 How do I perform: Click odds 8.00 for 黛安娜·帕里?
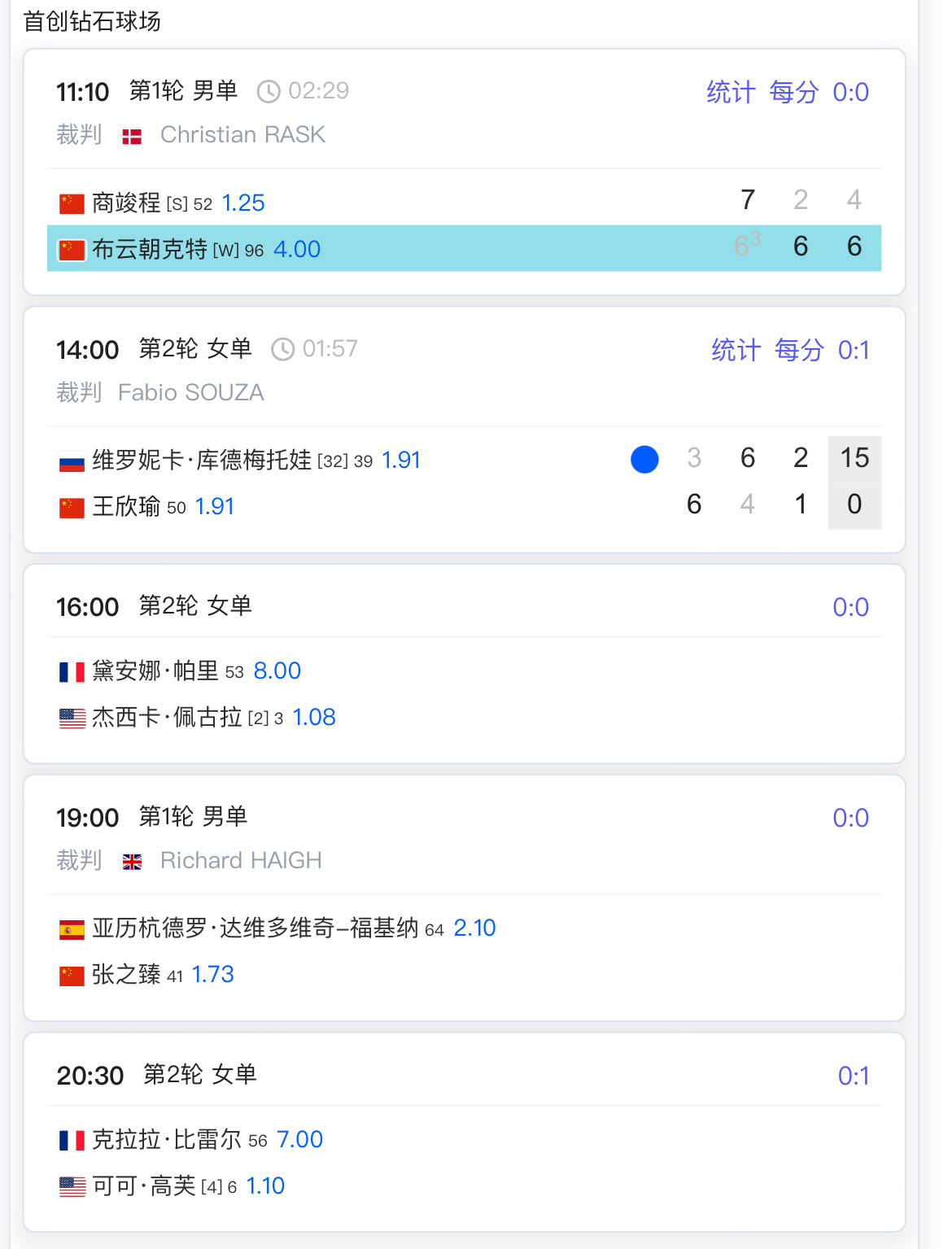277,670
